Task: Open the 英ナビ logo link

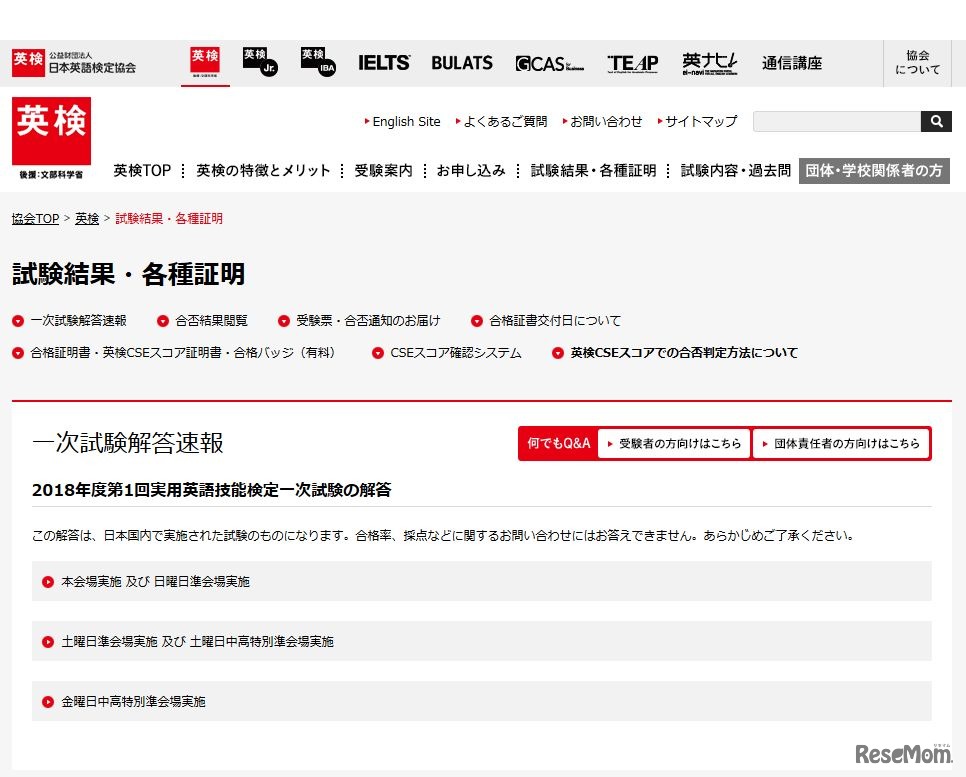Action: pyautogui.click(x=710, y=62)
